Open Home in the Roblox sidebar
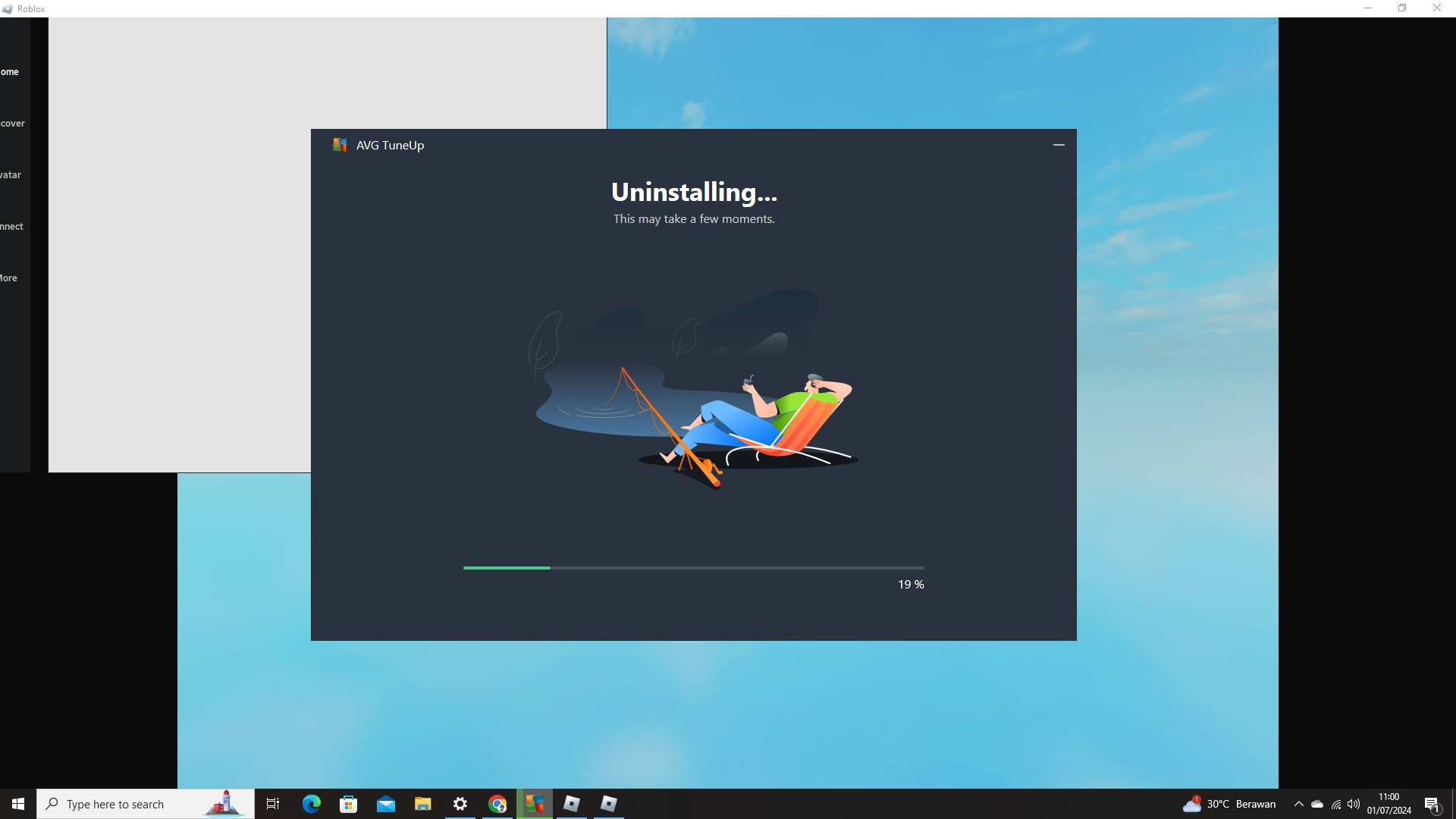The image size is (1456, 819). coord(10,72)
